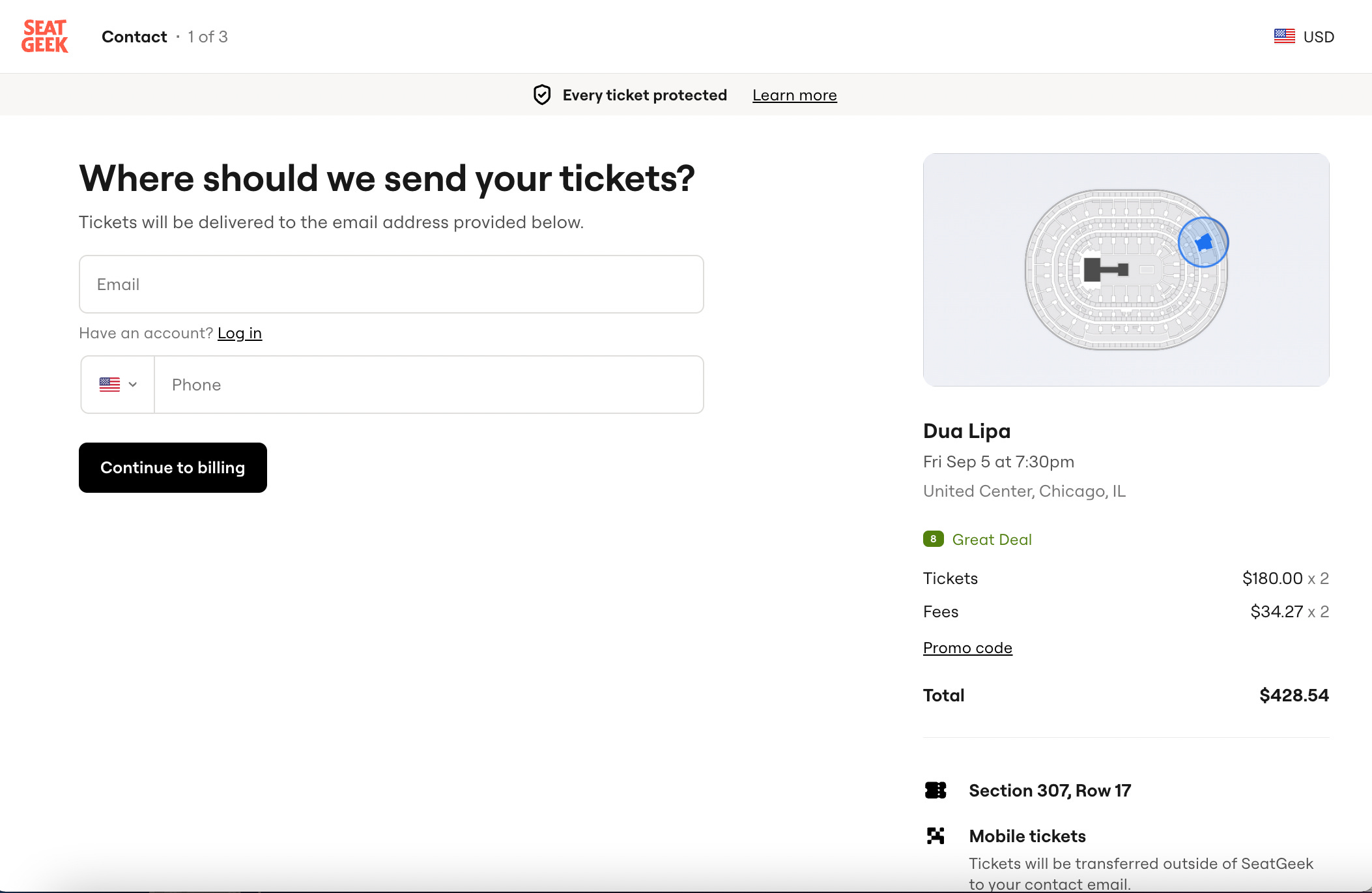Open the Learn more link
Screen dimensions: 1372x893
[x=794, y=95]
